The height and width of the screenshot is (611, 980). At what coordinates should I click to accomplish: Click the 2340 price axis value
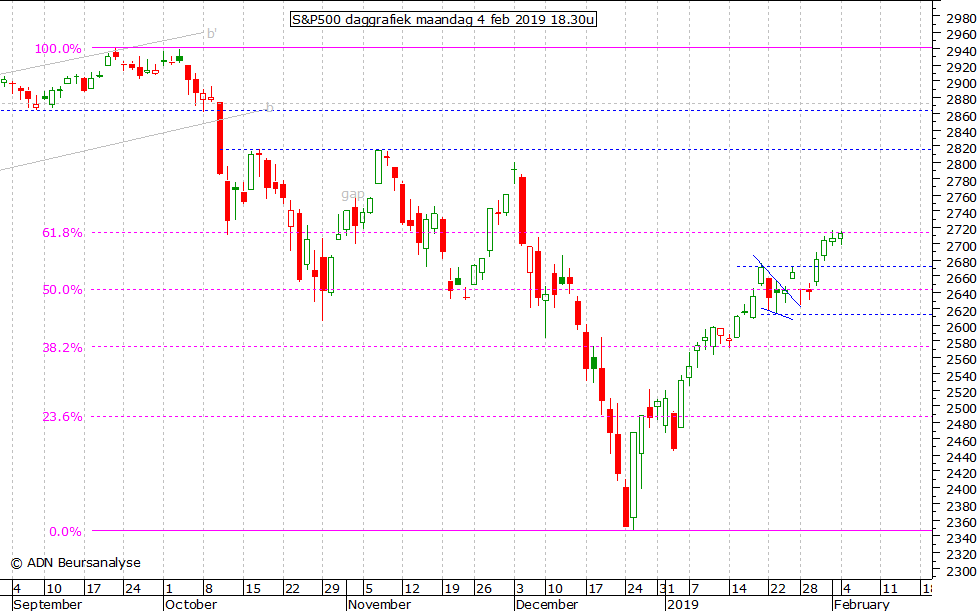[961, 539]
